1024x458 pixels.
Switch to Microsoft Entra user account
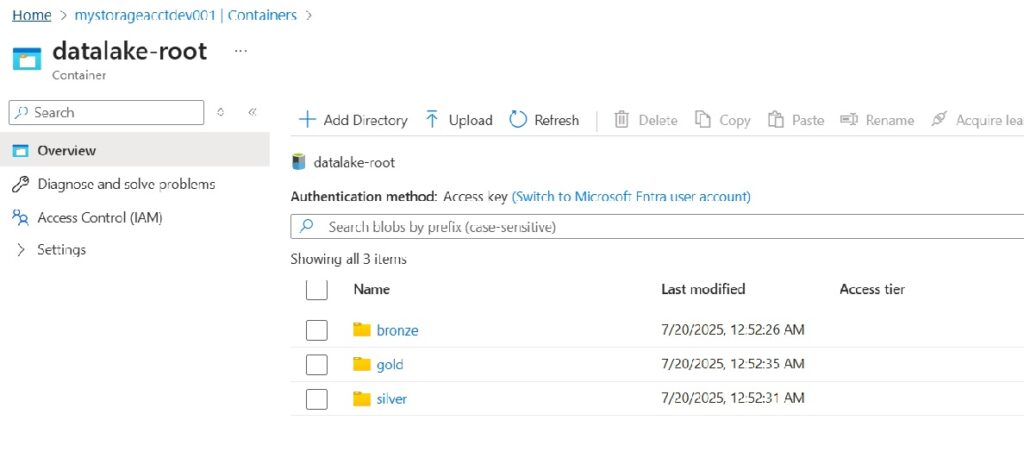(631, 196)
